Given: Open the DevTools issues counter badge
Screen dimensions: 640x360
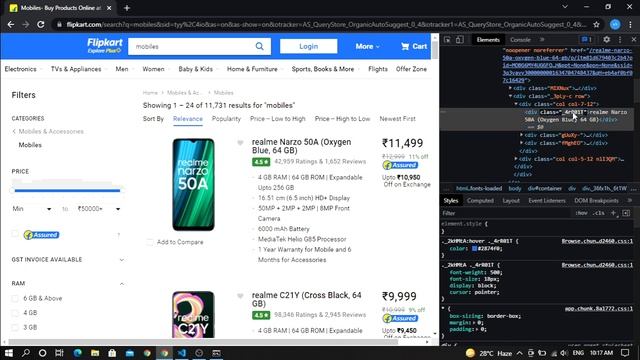Looking at the screenshot, I should coord(587,40).
